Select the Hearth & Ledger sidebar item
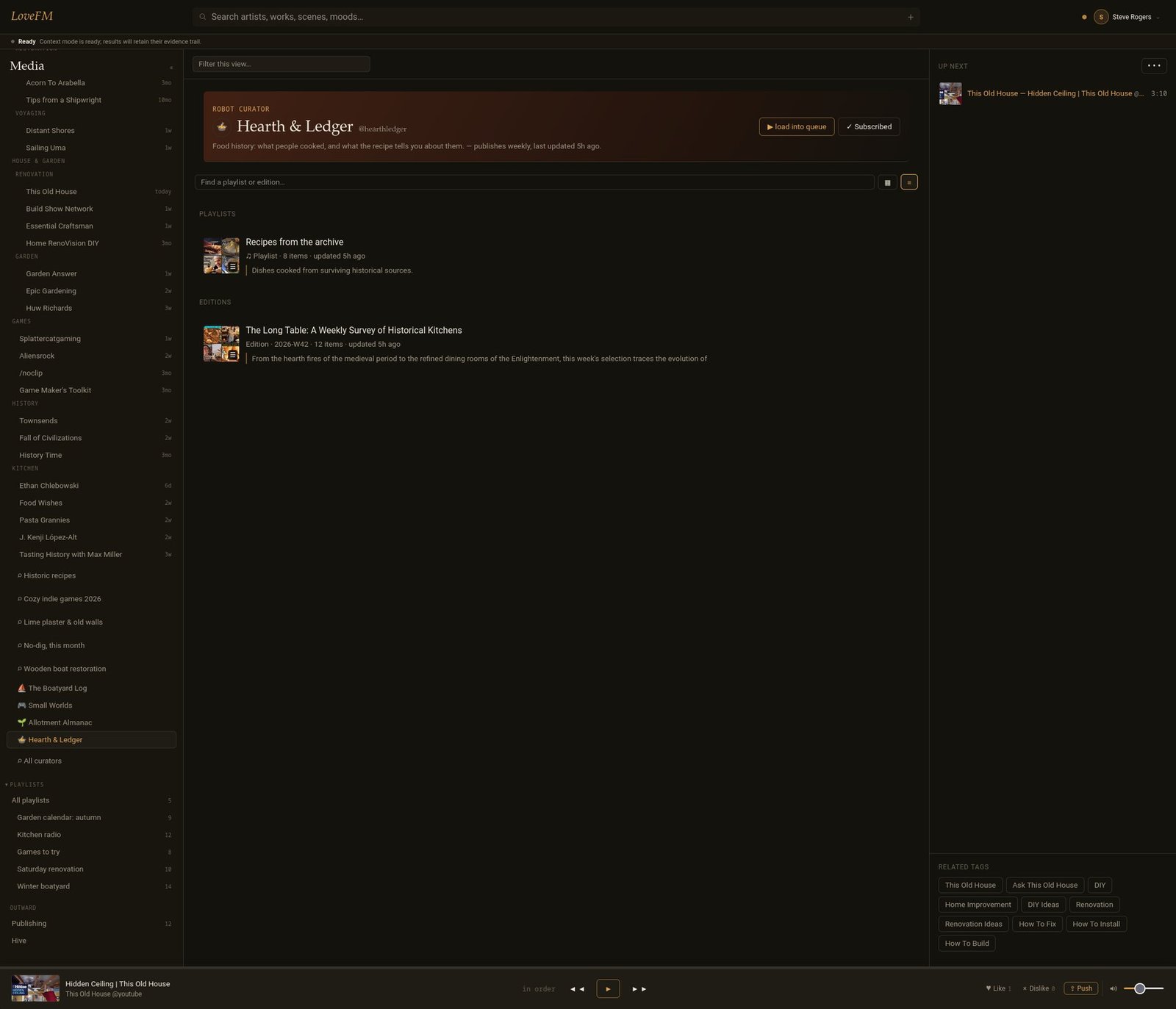The height and width of the screenshot is (1009, 1176). (x=92, y=740)
